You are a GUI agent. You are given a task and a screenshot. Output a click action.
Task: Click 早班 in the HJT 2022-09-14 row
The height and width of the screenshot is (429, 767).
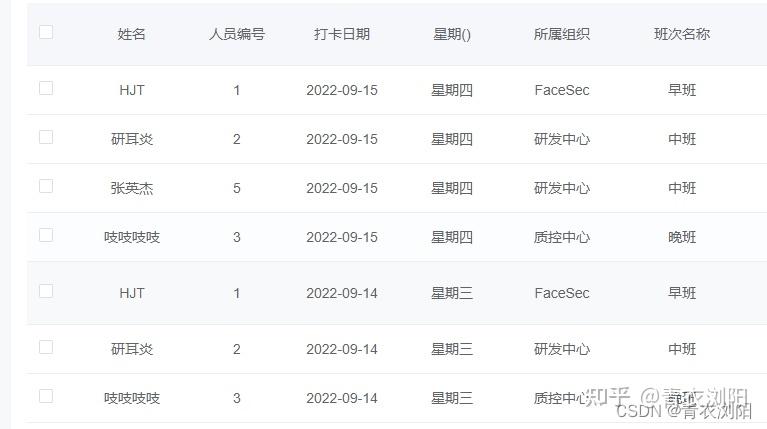click(x=682, y=293)
